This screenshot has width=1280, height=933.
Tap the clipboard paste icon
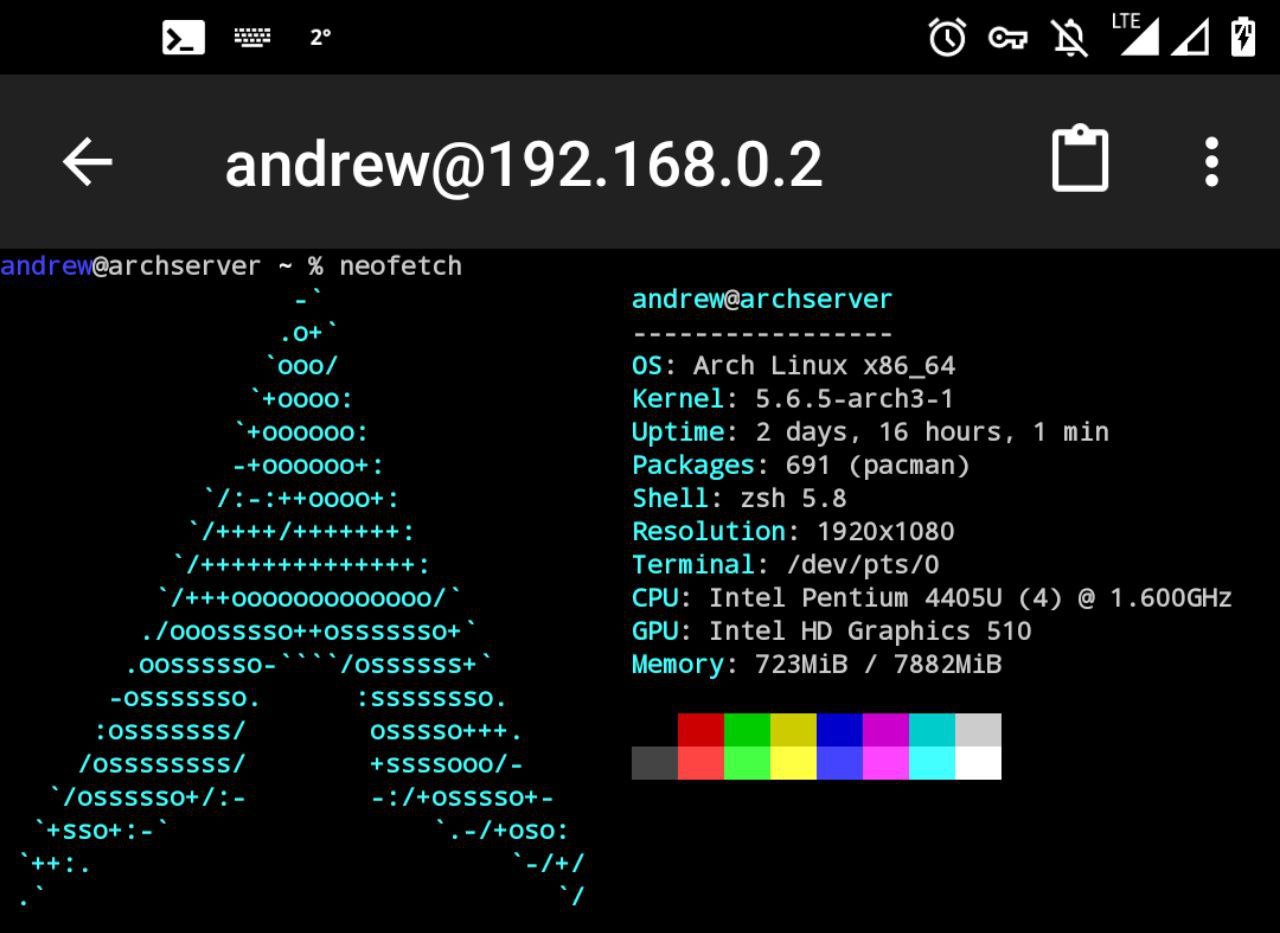1080,158
